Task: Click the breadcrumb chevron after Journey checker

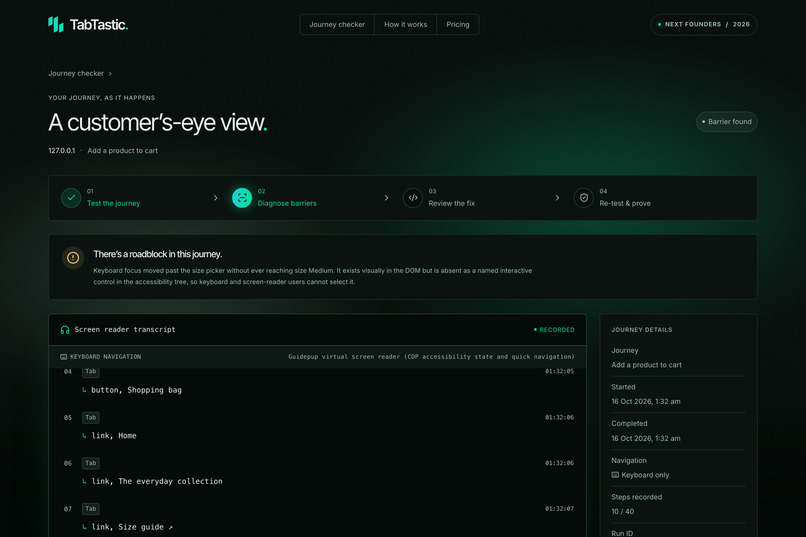Action: coord(110,73)
